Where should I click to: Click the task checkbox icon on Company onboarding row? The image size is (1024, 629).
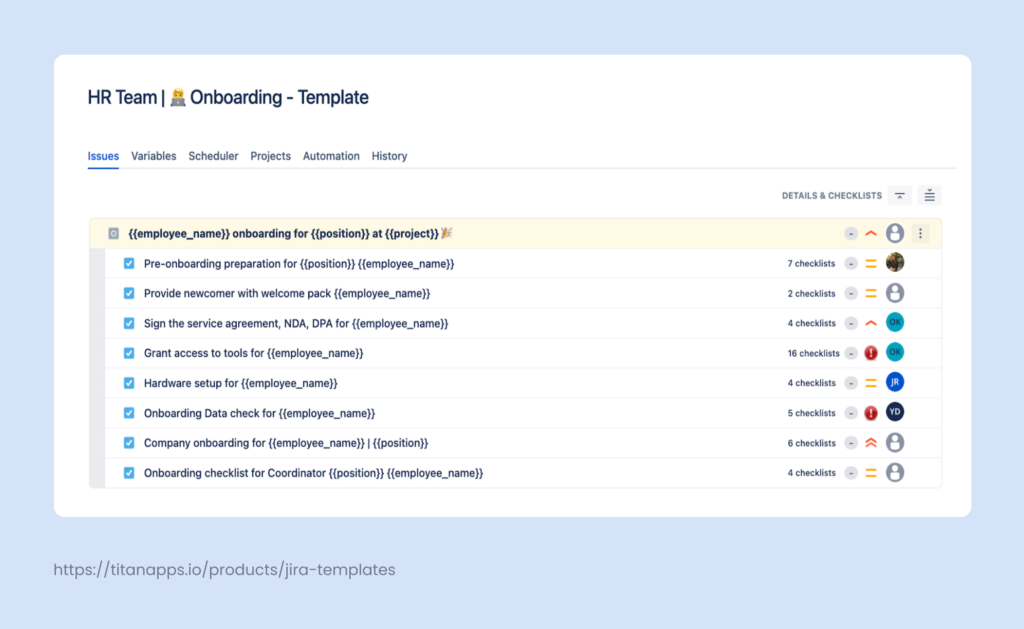(x=128, y=442)
